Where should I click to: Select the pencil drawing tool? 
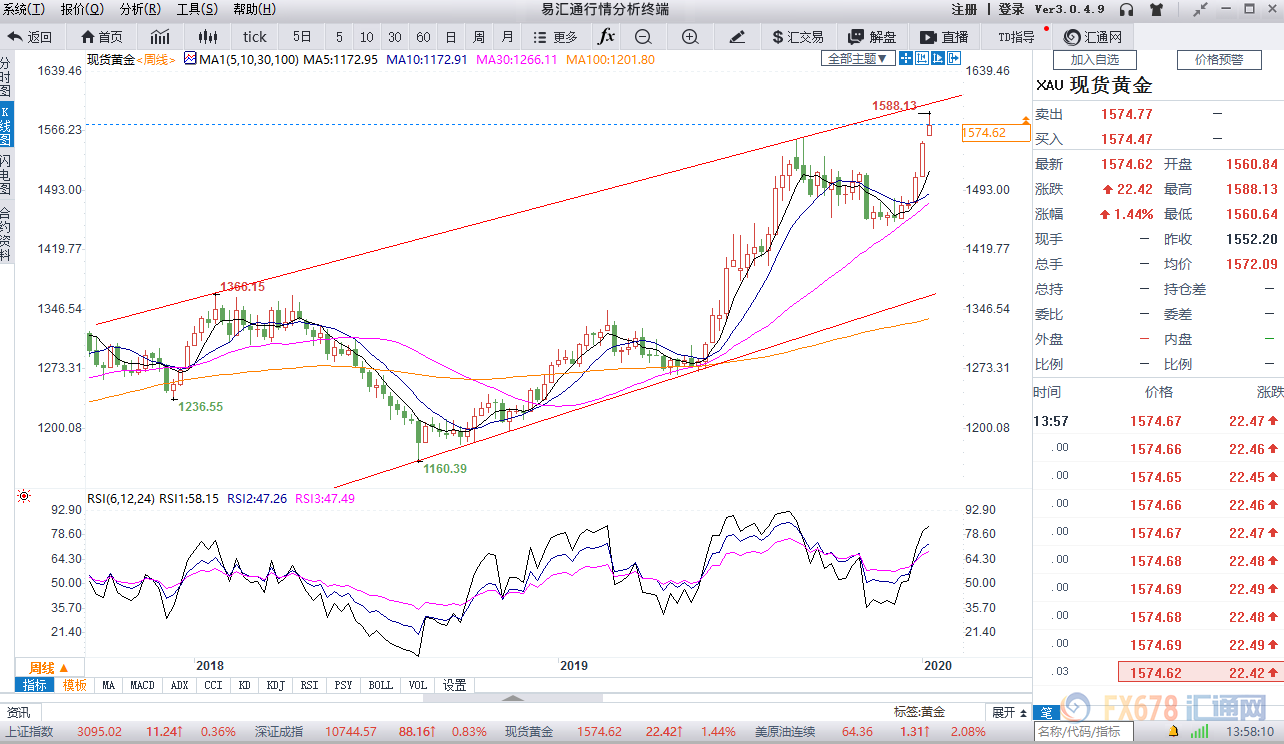coord(737,37)
